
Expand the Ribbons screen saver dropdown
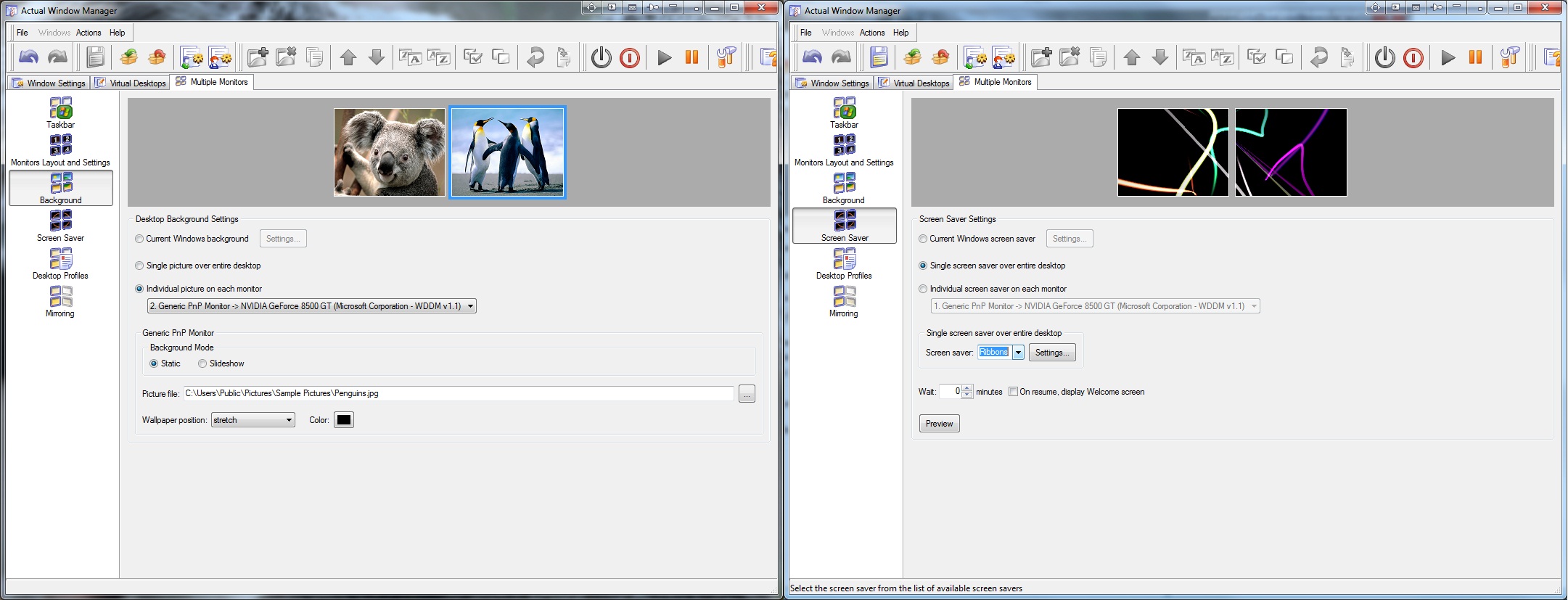pyautogui.click(x=1018, y=353)
